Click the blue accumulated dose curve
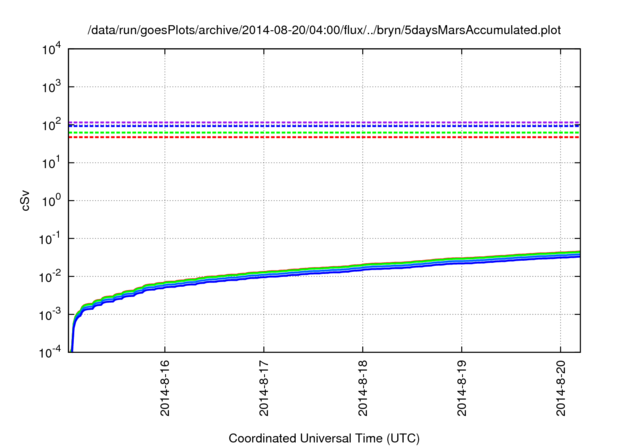Screen dimensions: 640x448 327,272
